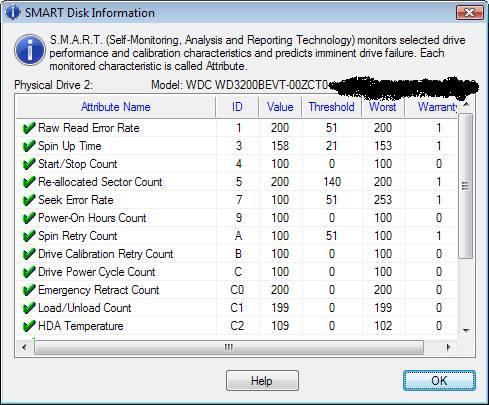Sort by Attribute Name column header

pos(115,107)
